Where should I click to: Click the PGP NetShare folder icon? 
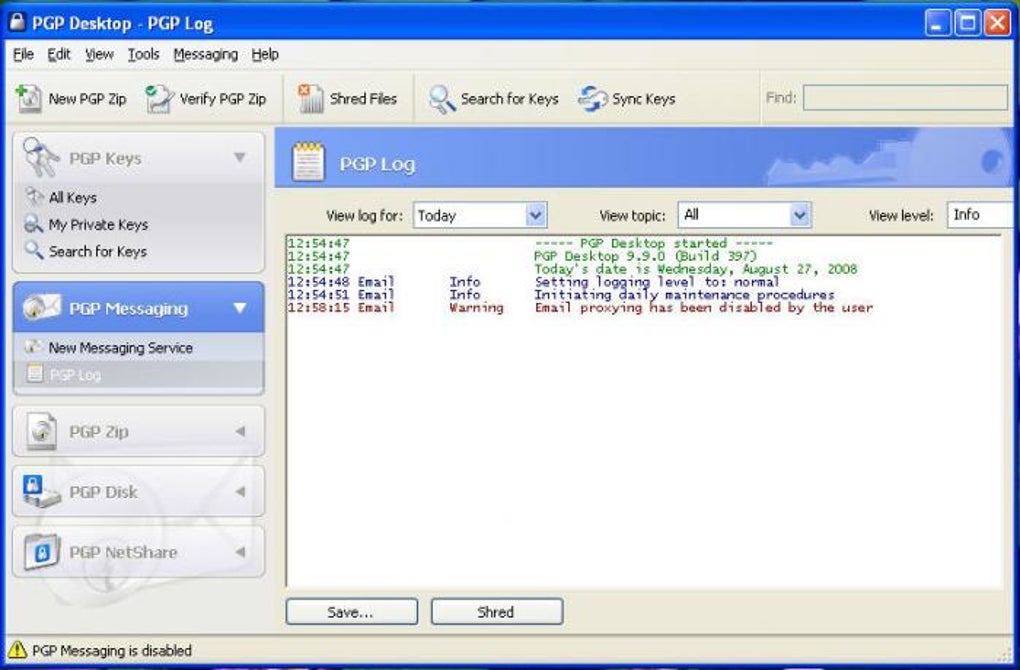click(x=42, y=552)
